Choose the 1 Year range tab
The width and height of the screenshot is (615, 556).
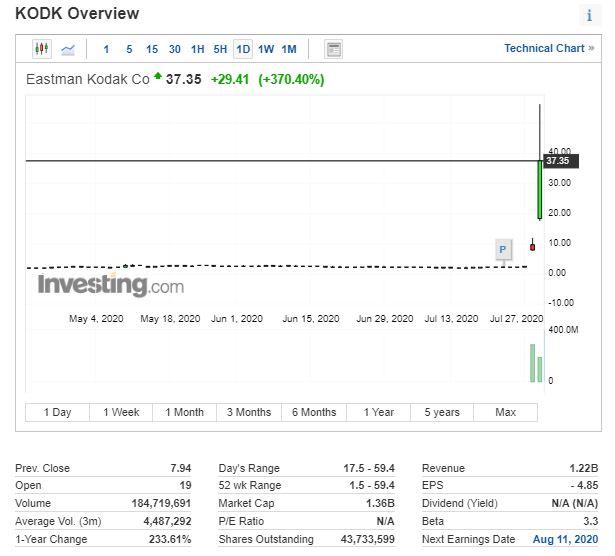[x=378, y=412]
